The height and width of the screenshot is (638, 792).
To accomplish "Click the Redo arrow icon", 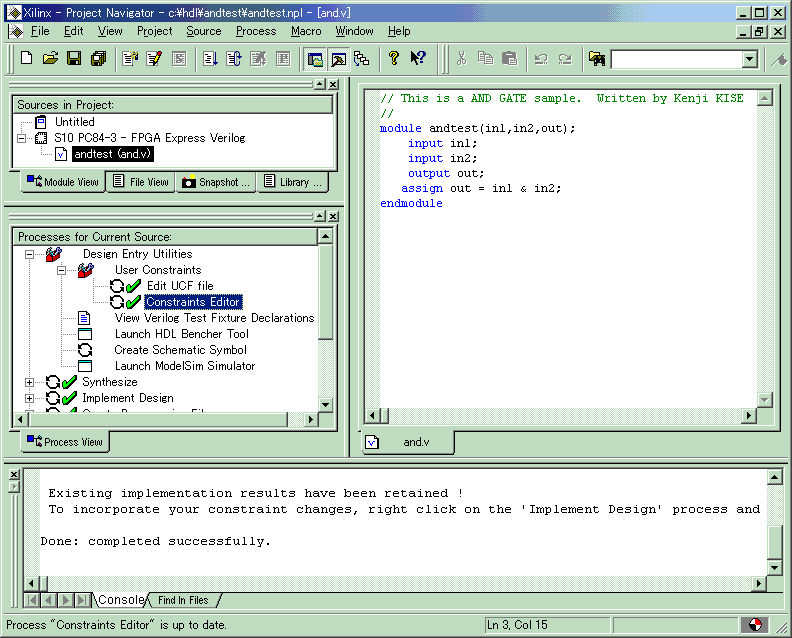I will (x=565, y=59).
